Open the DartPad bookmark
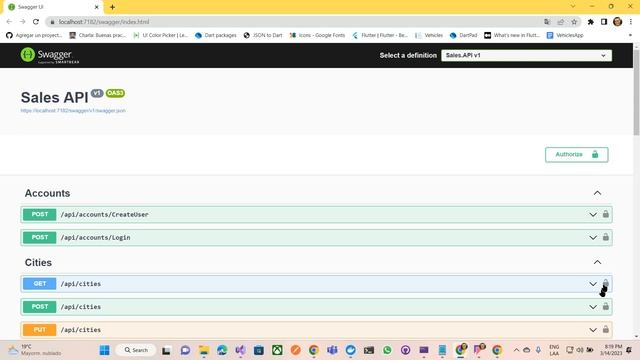 tap(463, 36)
